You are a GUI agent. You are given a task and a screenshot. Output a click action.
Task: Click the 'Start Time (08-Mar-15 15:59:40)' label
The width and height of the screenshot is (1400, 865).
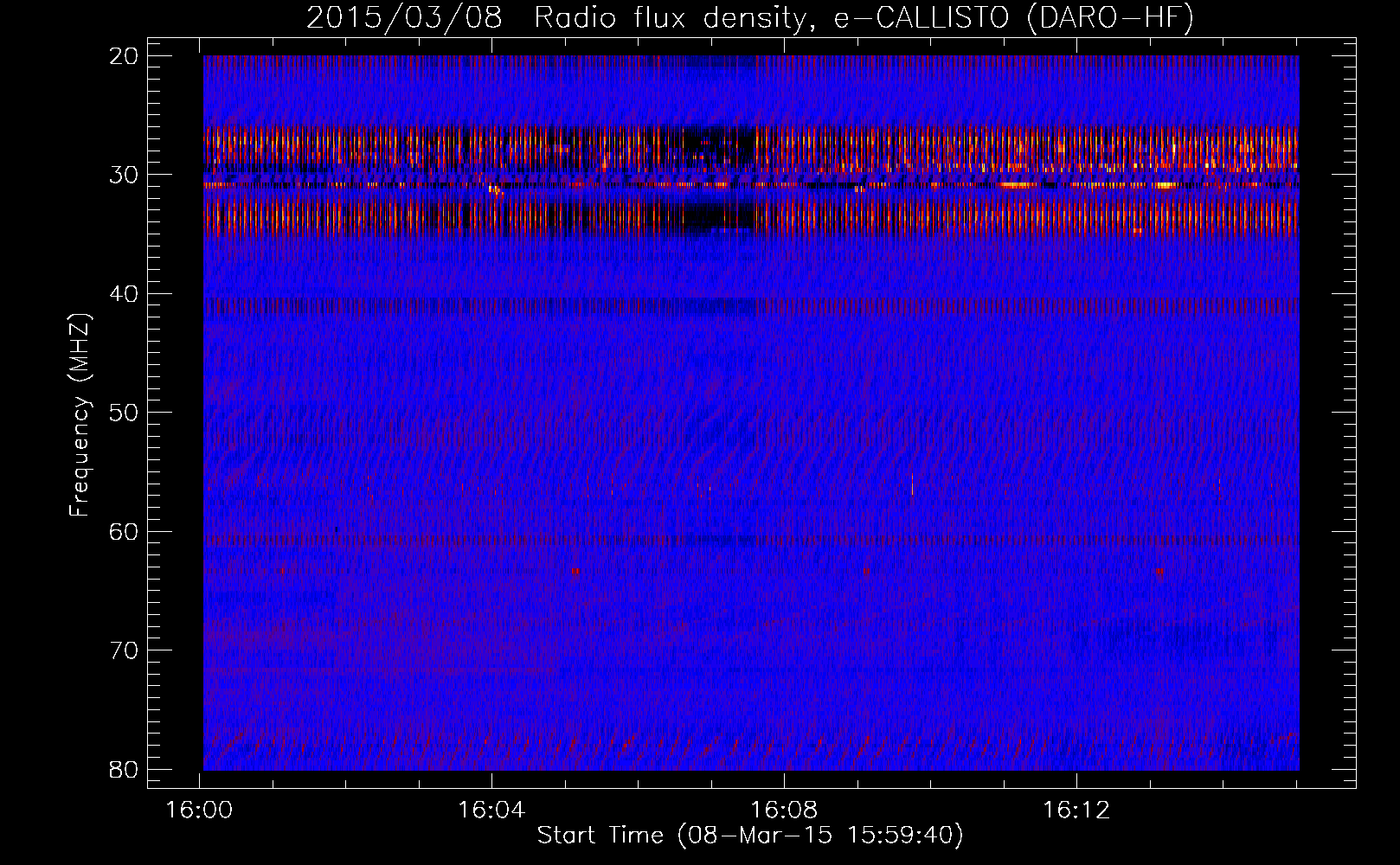coord(750,836)
